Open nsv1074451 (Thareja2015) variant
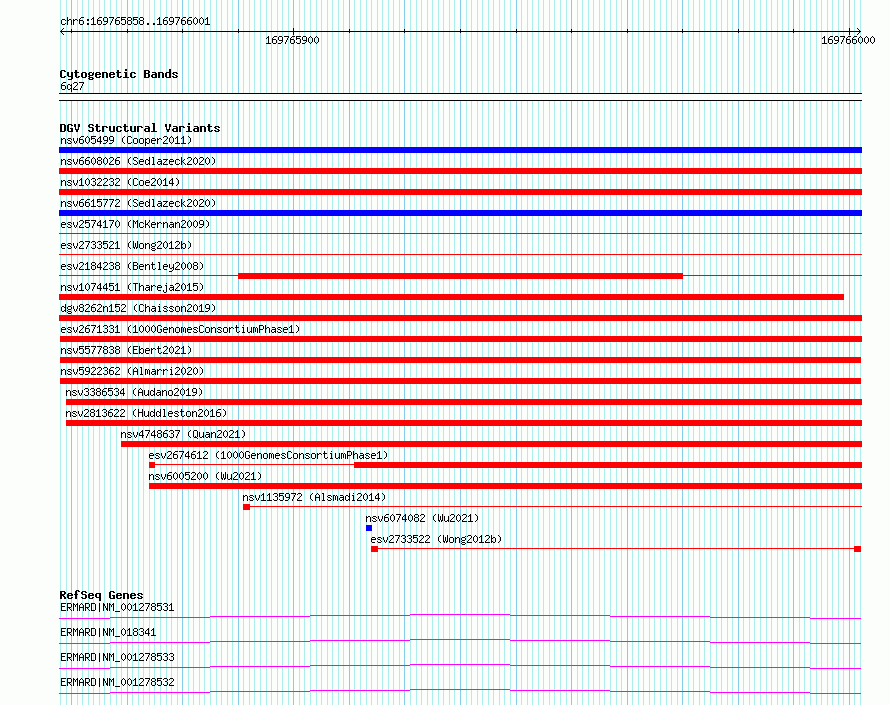890x705 pixels. pyautogui.click(x=132, y=287)
